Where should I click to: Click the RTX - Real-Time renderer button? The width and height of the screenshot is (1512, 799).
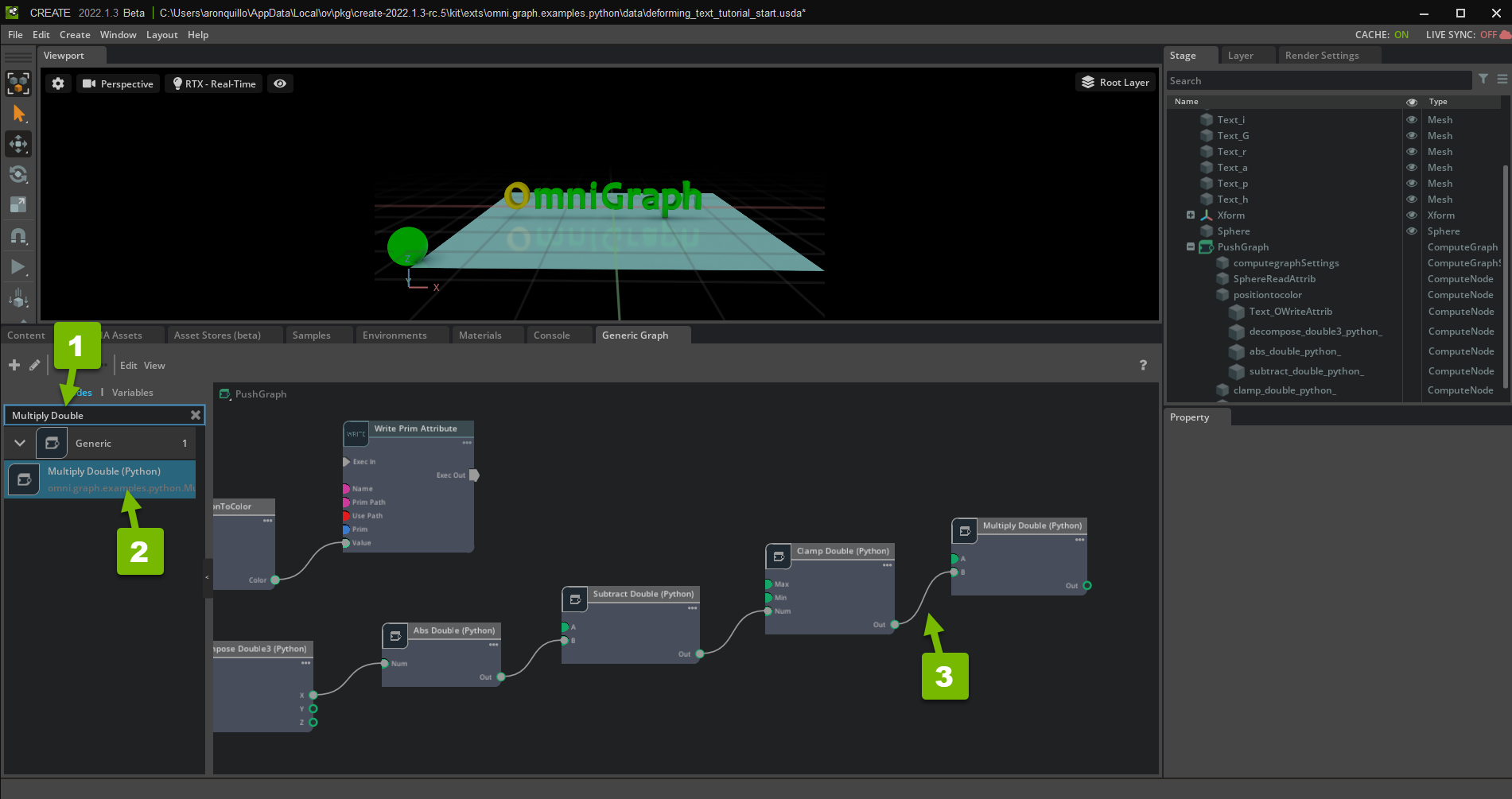213,83
